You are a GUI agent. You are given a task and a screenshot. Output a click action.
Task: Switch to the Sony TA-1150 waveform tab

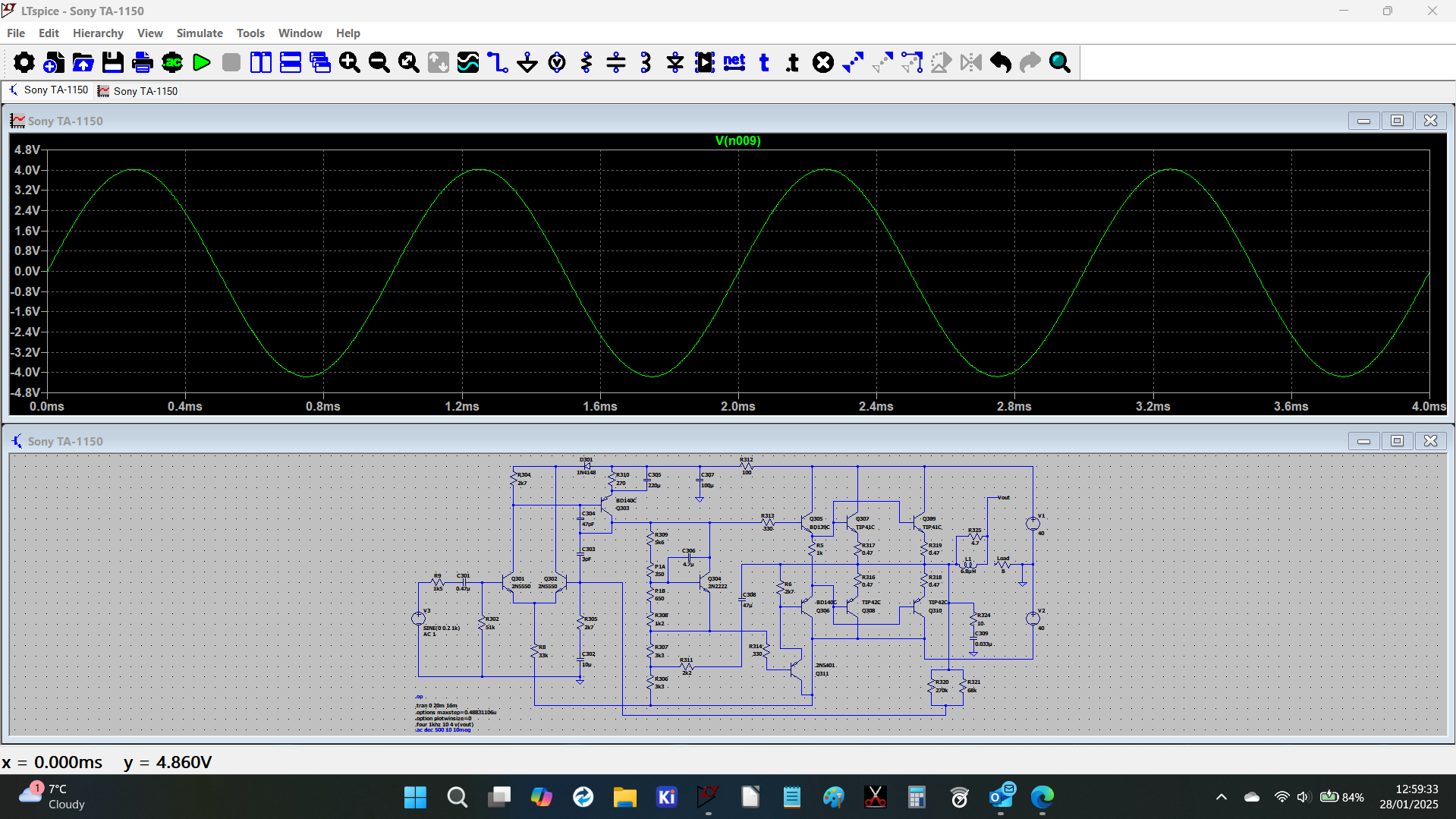pos(138,91)
